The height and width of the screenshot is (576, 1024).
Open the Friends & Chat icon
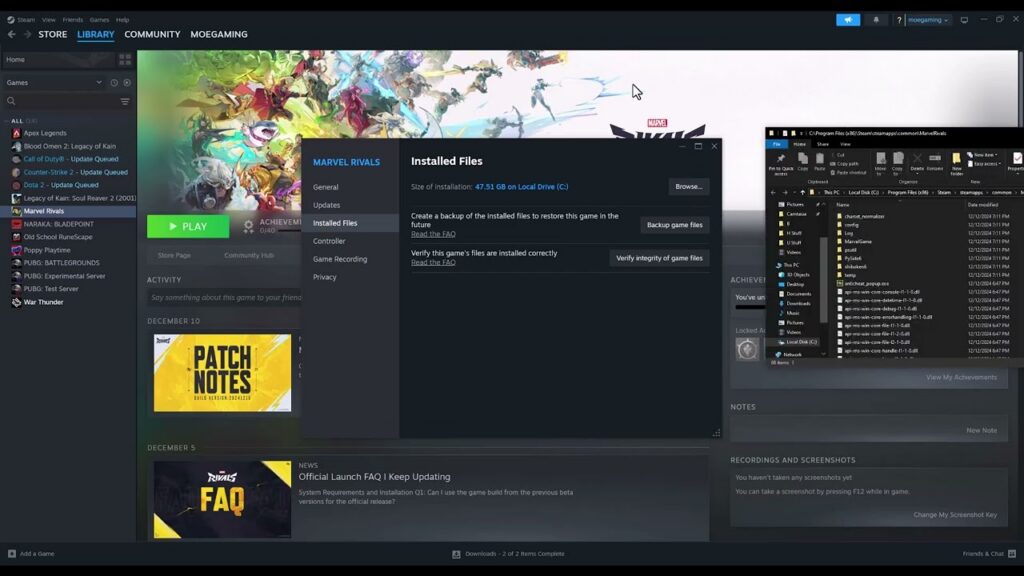[1012, 553]
